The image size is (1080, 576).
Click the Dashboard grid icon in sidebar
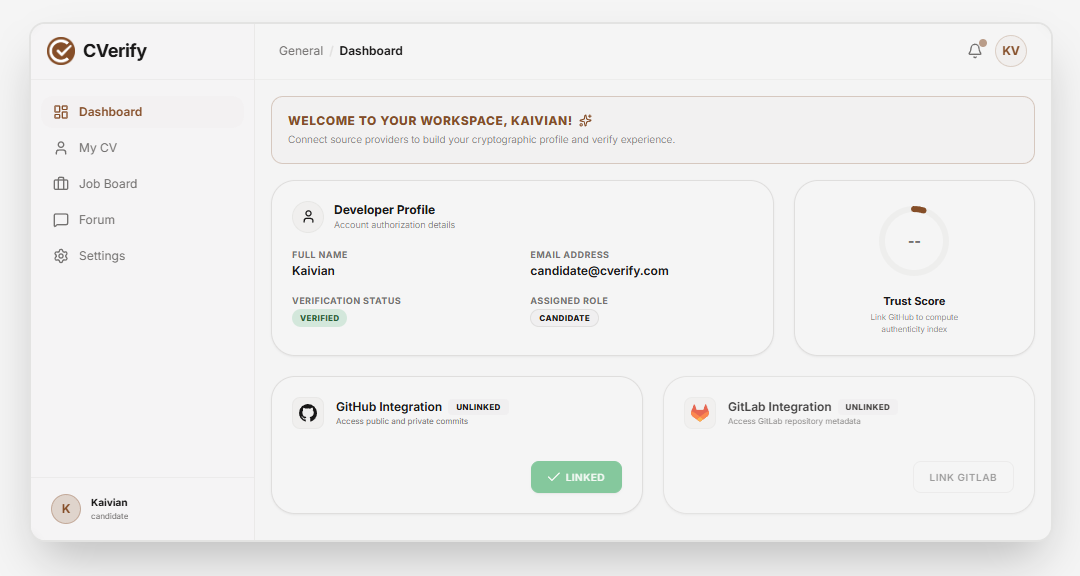tap(61, 112)
